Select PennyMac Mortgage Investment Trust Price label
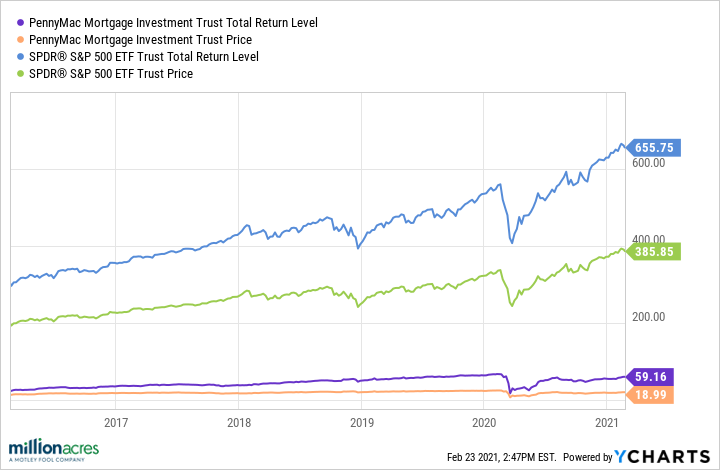Viewport: 720px width, 470px height. coord(140,40)
